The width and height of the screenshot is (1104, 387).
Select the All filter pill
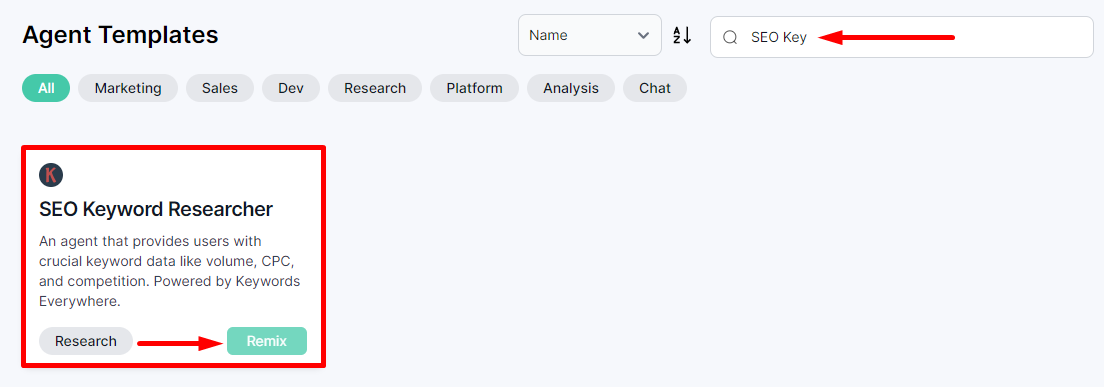coord(46,88)
